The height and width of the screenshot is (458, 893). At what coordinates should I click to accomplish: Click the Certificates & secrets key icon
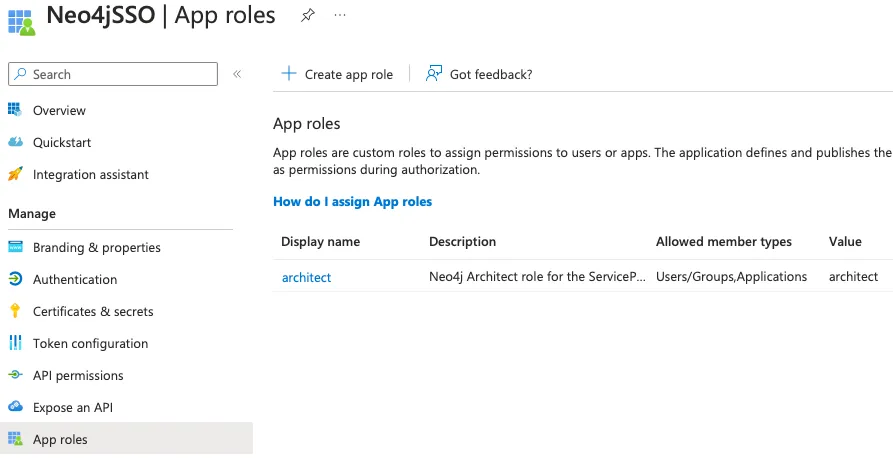(15, 311)
